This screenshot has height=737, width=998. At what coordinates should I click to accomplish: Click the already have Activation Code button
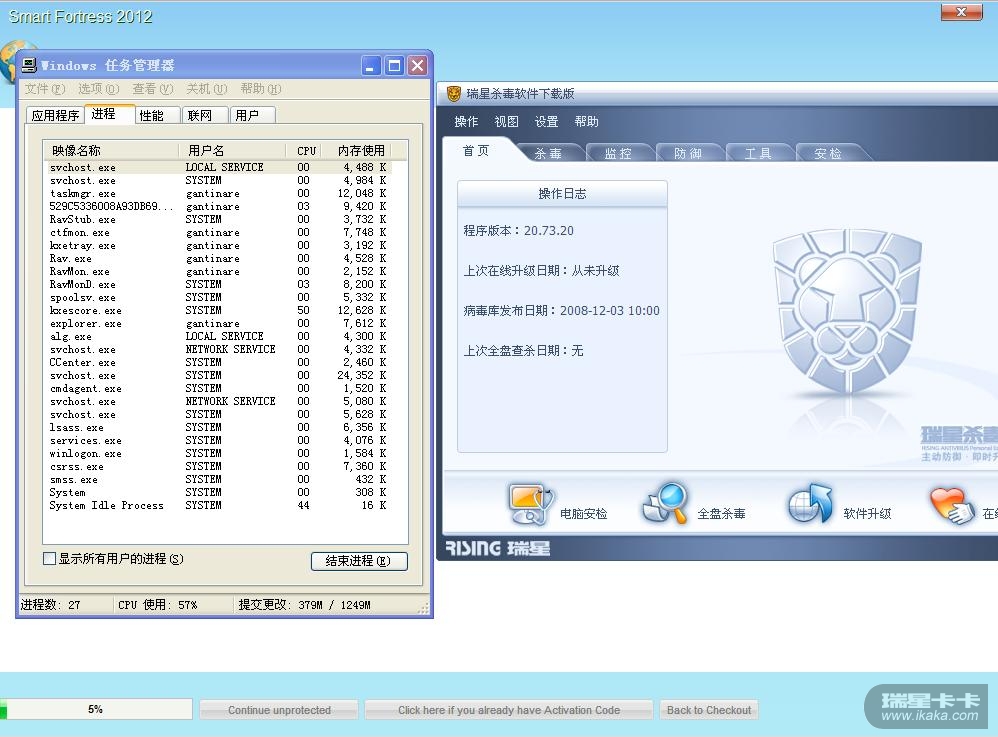point(509,710)
